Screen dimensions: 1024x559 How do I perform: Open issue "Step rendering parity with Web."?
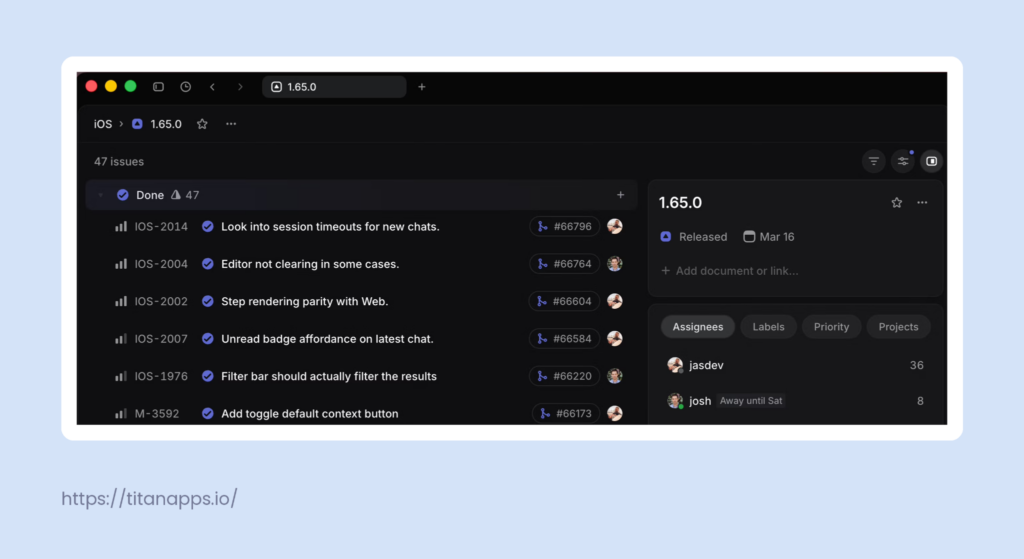304,301
